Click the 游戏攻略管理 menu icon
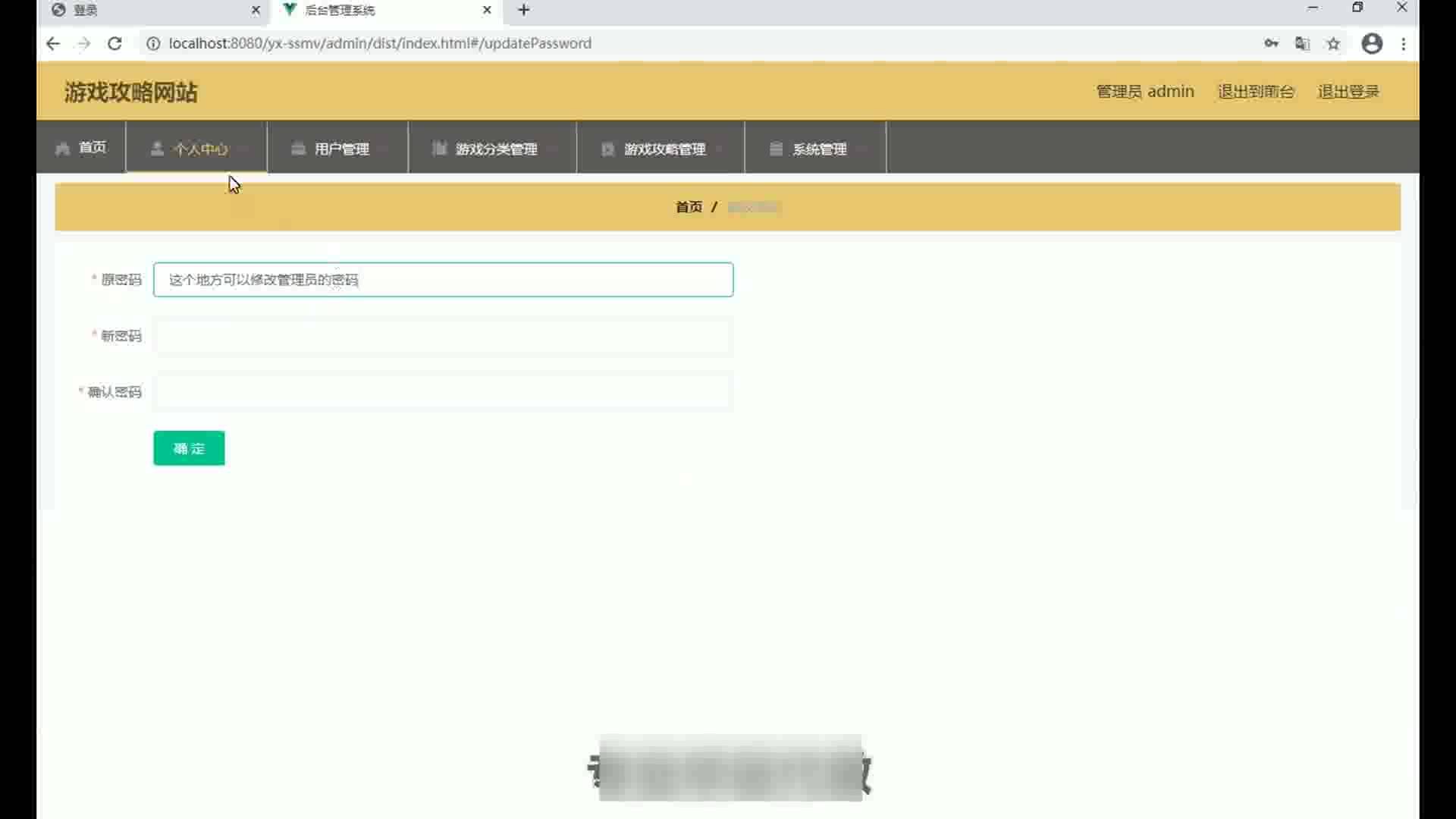Viewport: 1456px width, 819px height. [x=607, y=149]
